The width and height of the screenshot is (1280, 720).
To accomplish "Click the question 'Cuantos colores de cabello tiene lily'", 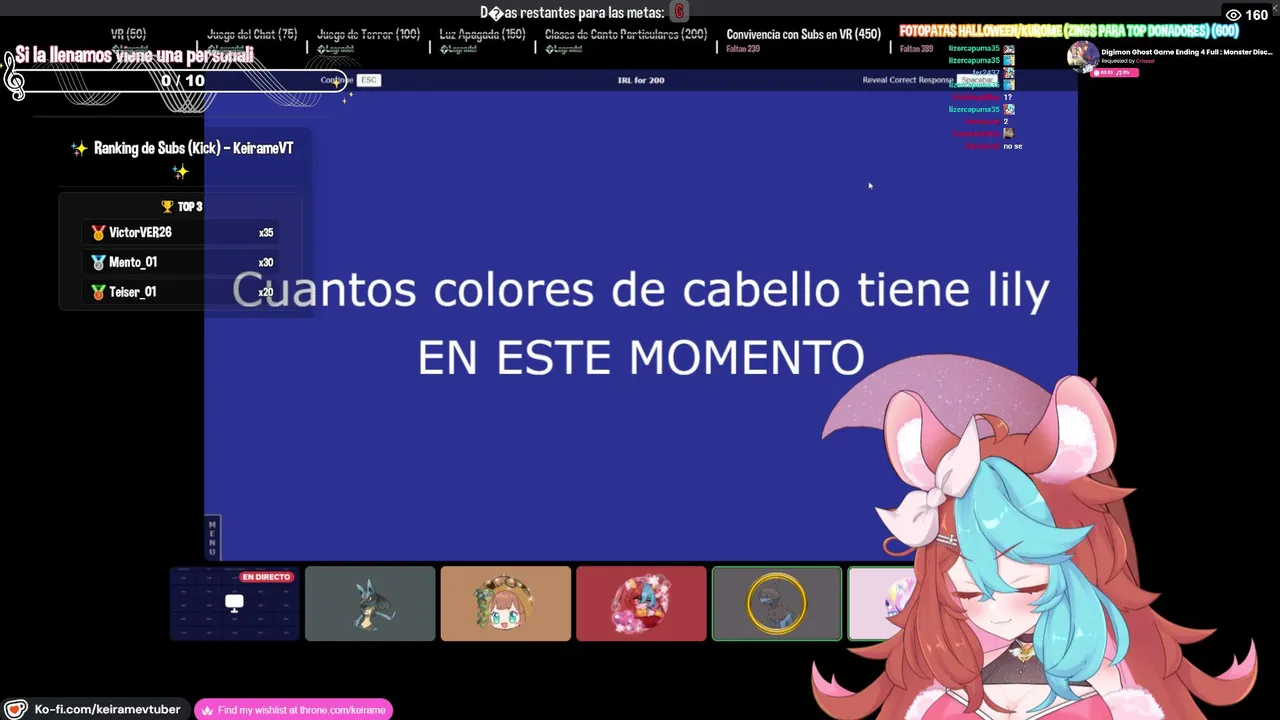I will (641, 290).
